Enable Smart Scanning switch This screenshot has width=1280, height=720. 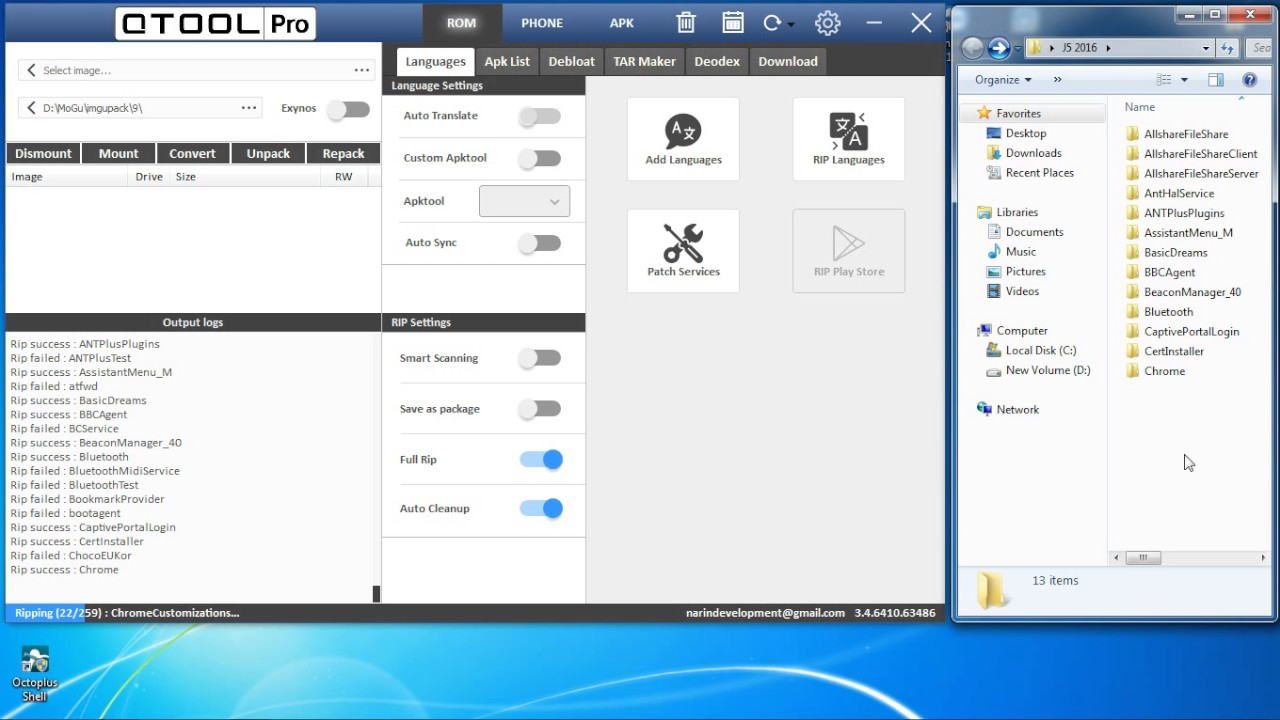coord(540,358)
